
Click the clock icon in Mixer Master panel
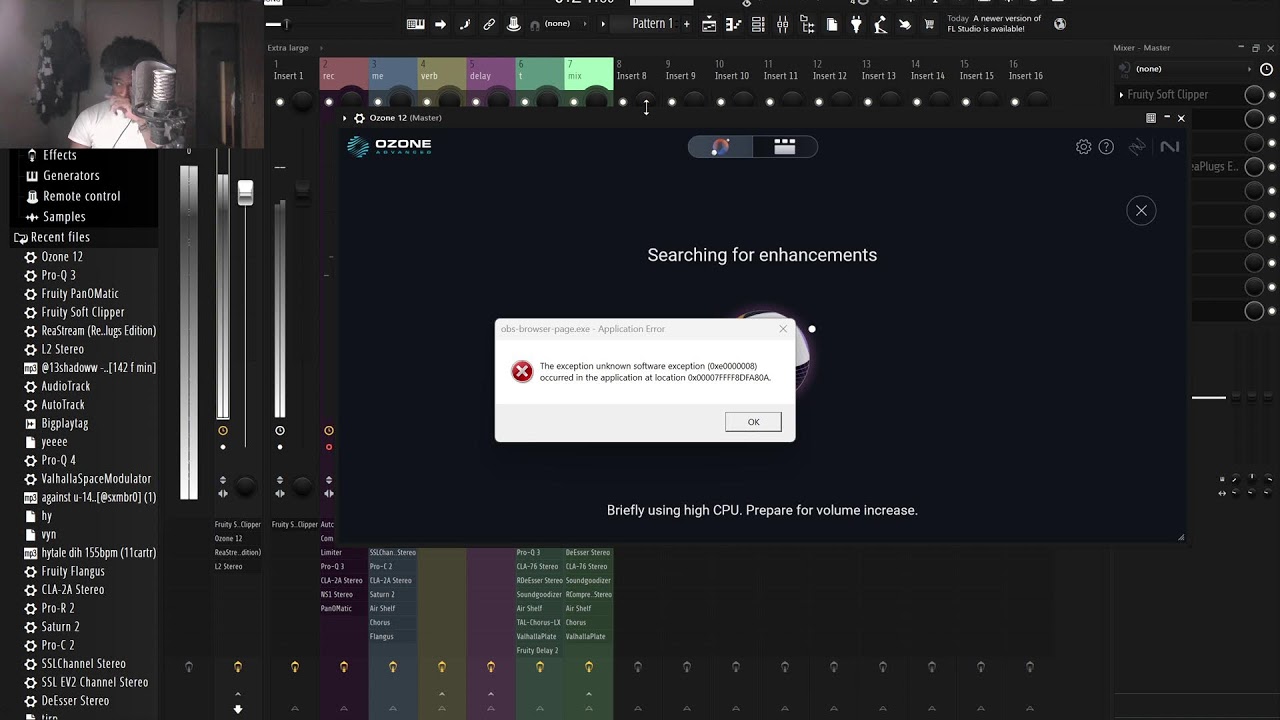tap(1266, 69)
